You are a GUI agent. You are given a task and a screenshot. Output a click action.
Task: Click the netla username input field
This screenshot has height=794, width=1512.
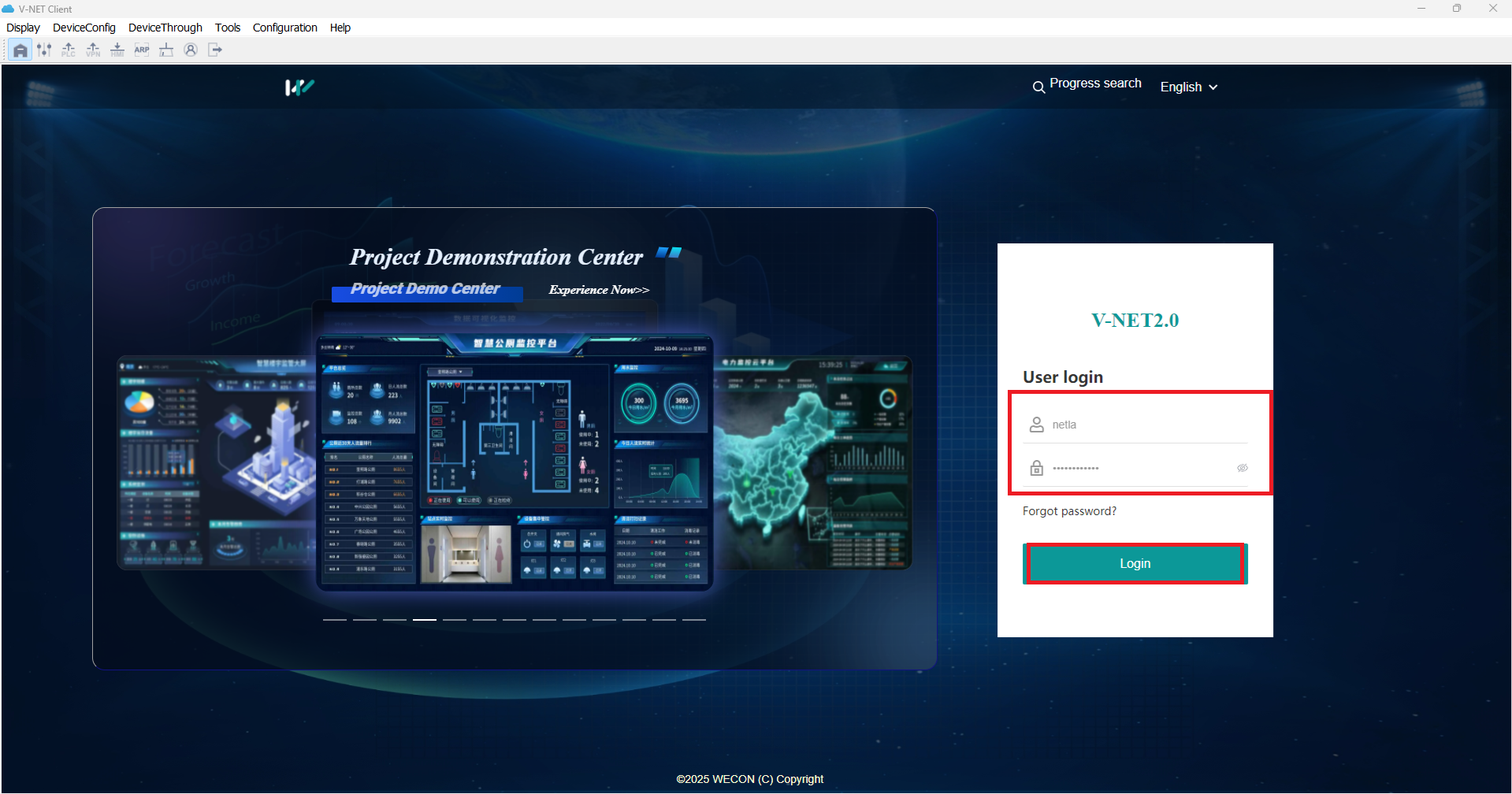tap(1135, 424)
